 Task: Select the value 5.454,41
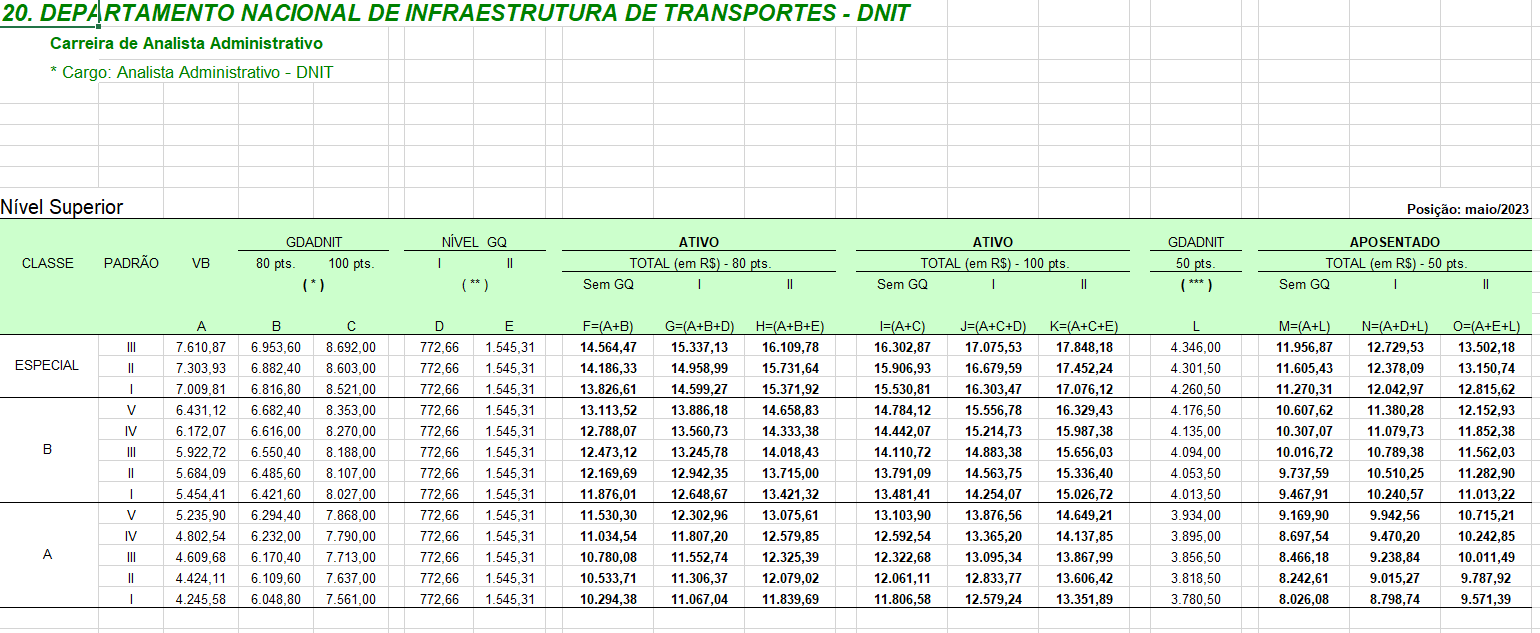[201, 494]
